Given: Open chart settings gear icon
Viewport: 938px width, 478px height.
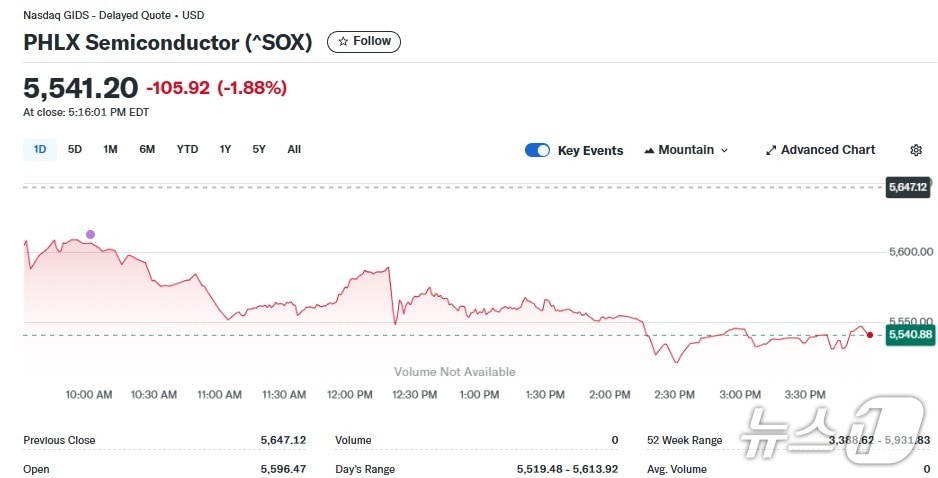Looking at the screenshot, I should click(x=916, y=150).
